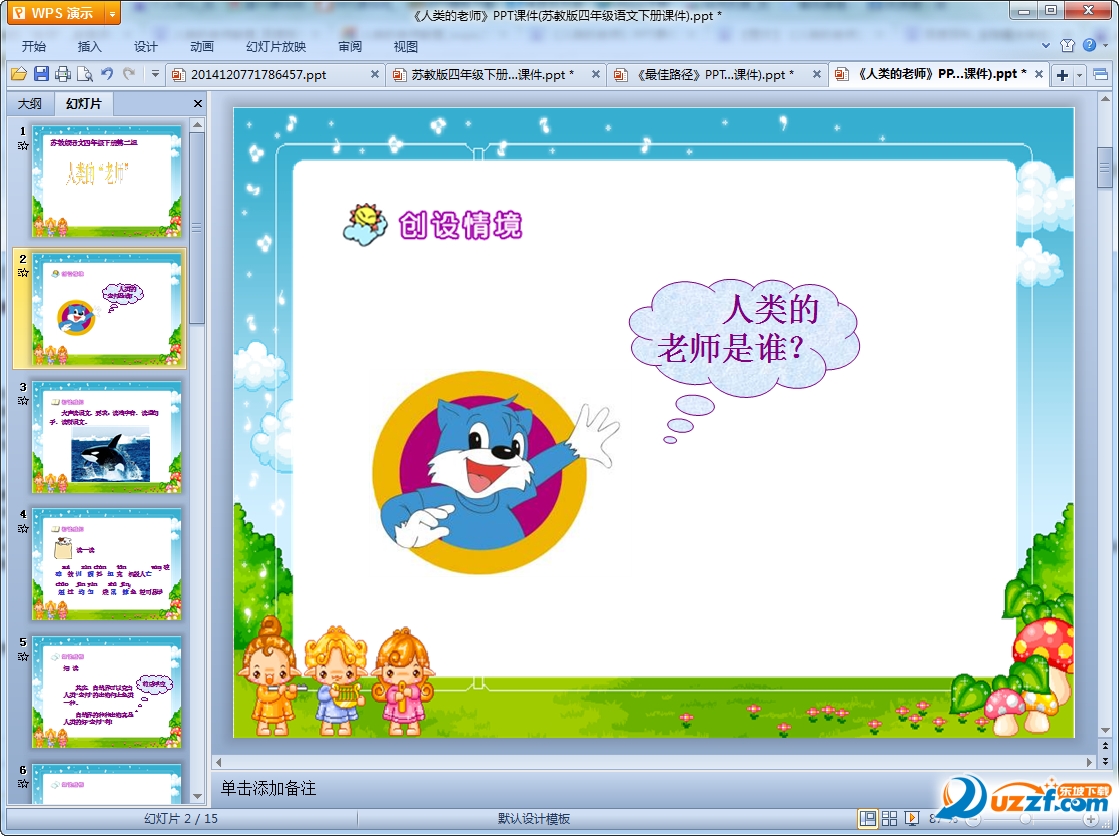Undo the last action
This screenshot has width=1119, height=836.
pyautogui.click(x=107, y=73)
